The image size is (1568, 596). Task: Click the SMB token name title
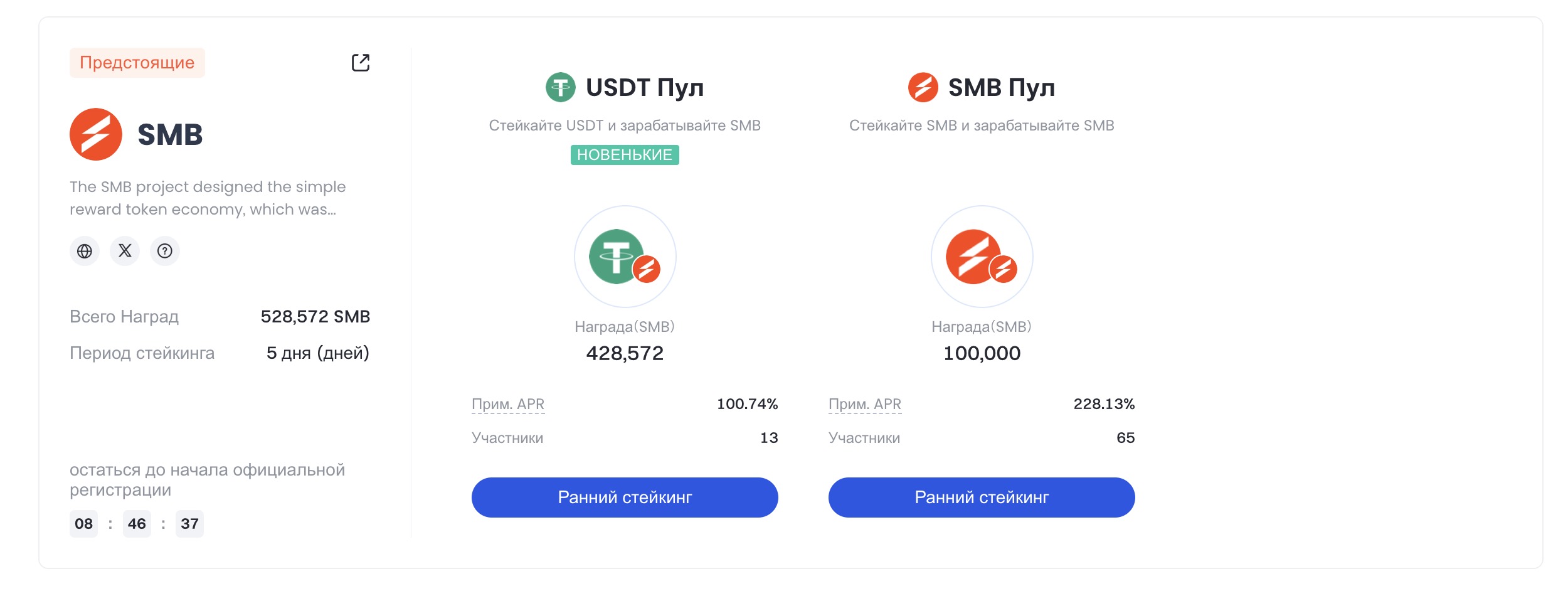pyautogui.click(x=170, y=135)
